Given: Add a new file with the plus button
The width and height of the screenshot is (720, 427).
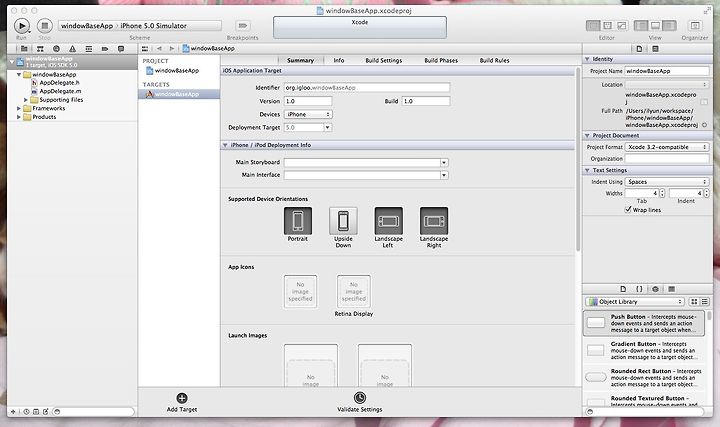Looking at the screenshot, I should [13, 412].
